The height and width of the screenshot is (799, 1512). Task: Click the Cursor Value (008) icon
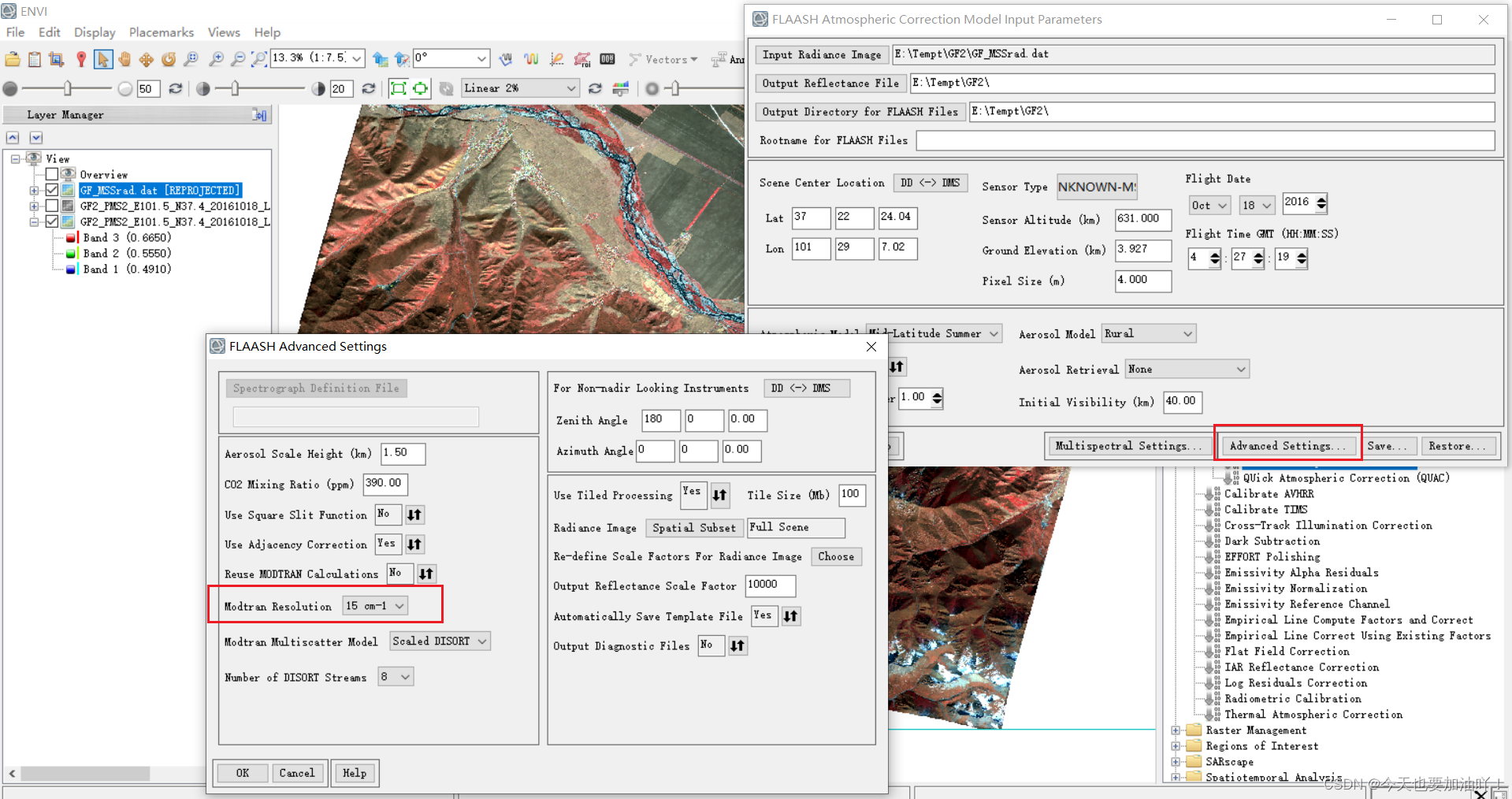(607, 59)
